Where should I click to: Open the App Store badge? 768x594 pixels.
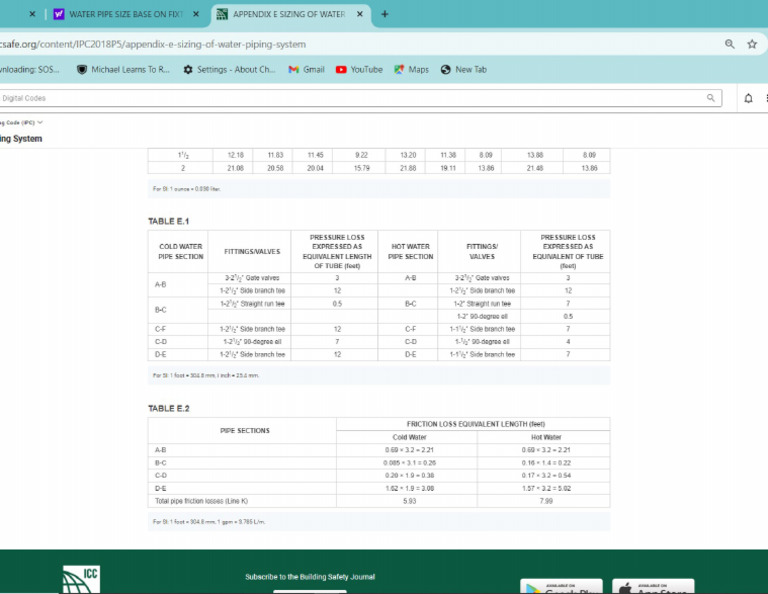coord(653,587)
